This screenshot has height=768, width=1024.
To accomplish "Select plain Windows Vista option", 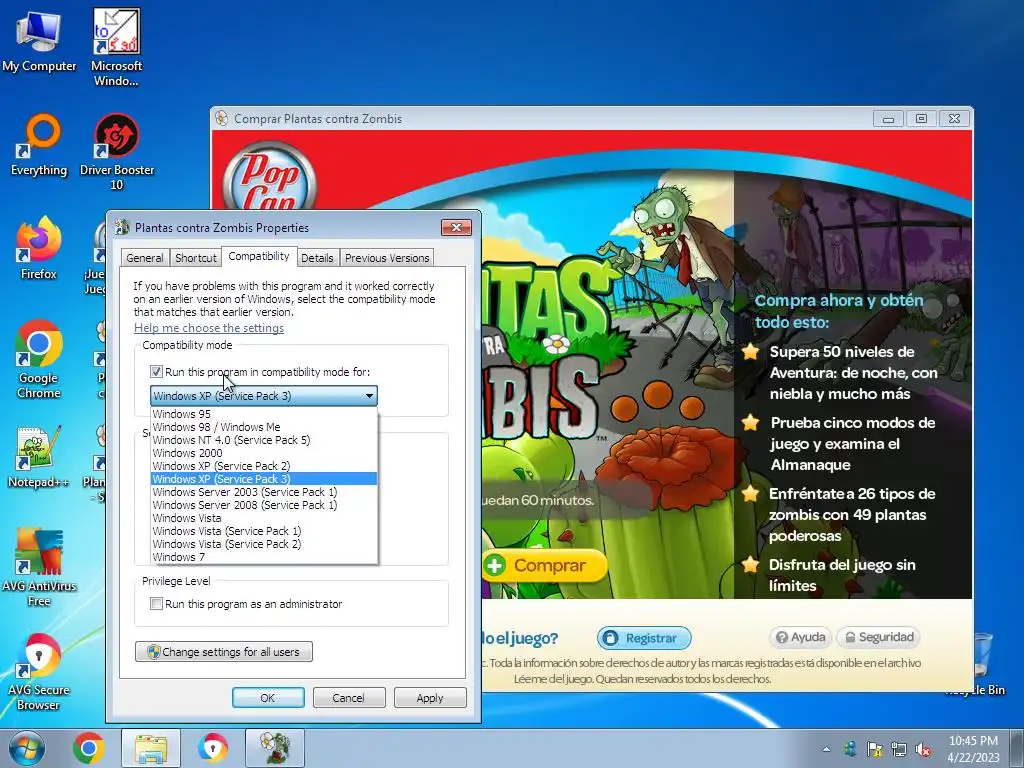I will pyautogui.click(x=264, y=518).
